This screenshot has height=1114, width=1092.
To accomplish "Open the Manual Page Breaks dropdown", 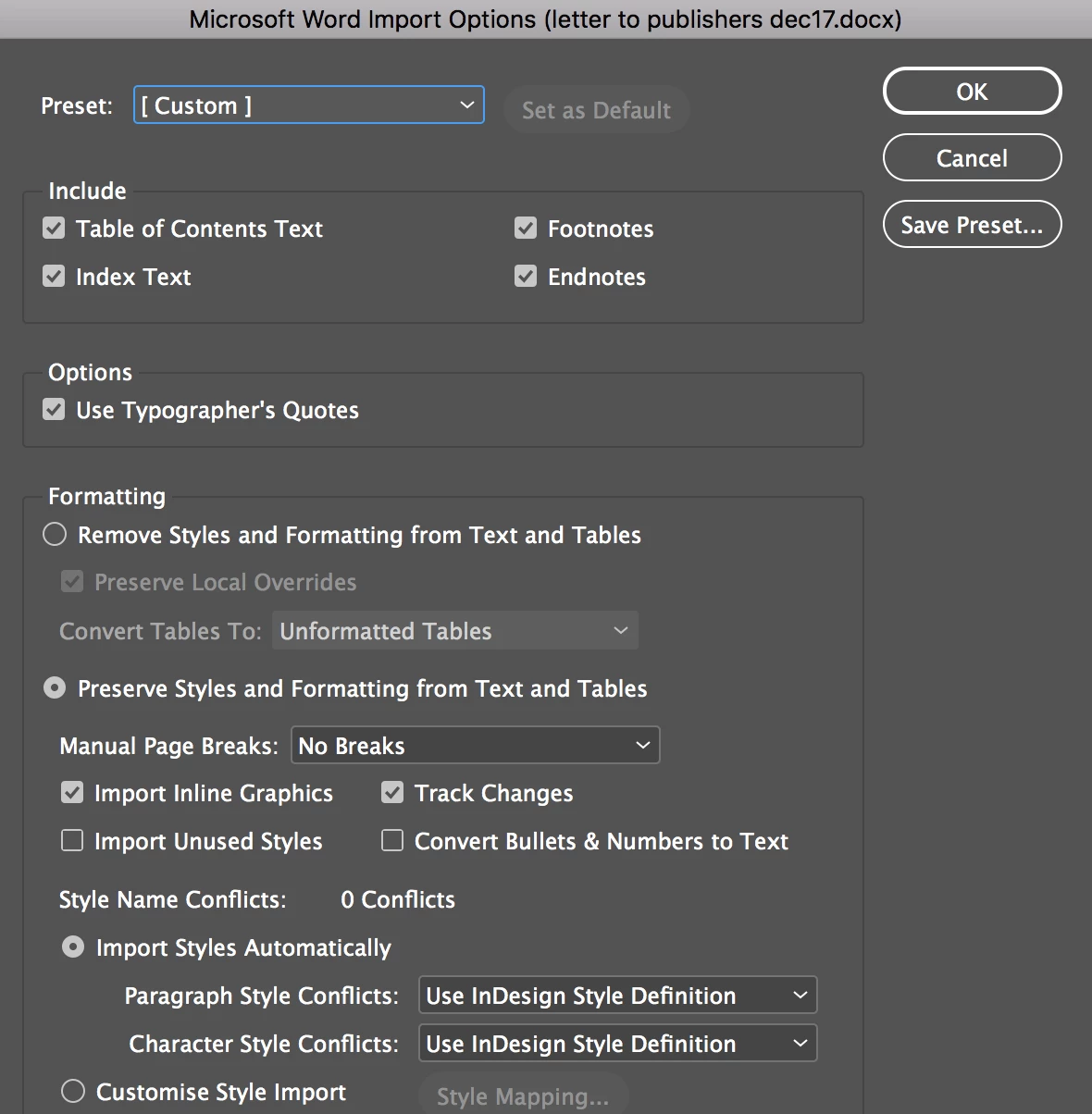I will click(476, 746).
